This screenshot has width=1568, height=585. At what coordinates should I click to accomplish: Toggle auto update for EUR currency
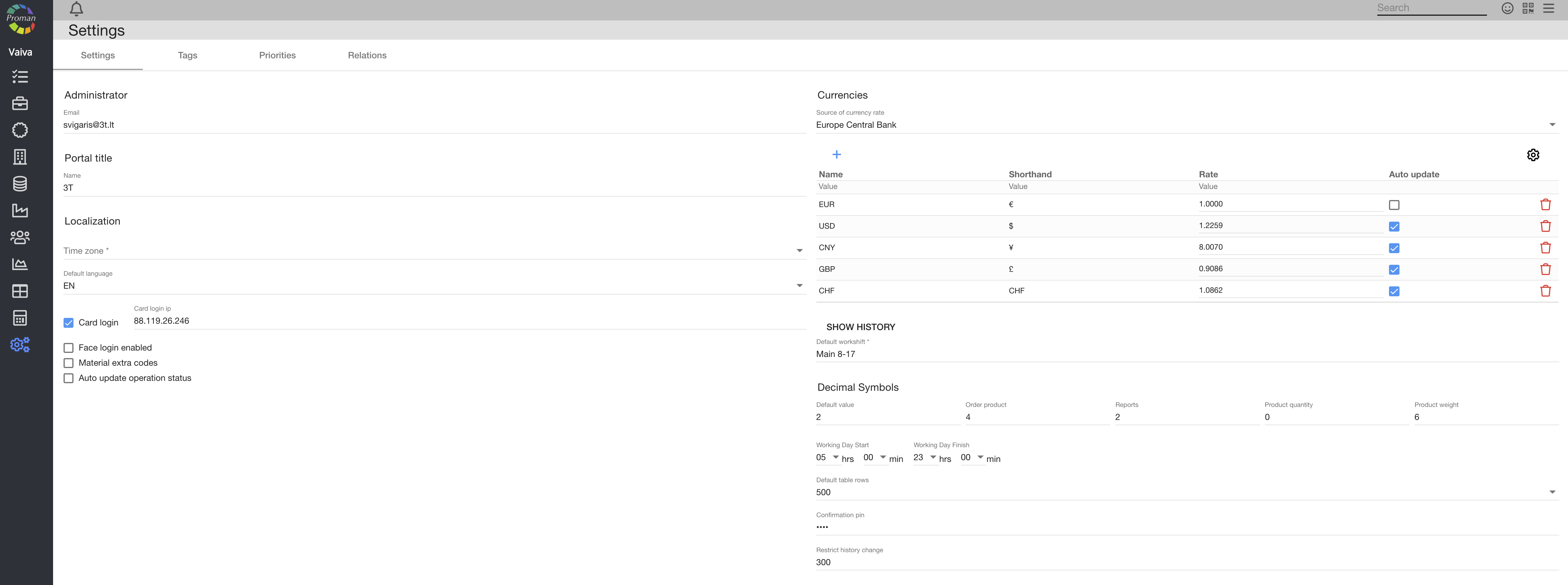pyautogui.click(x=1394, y=205)
